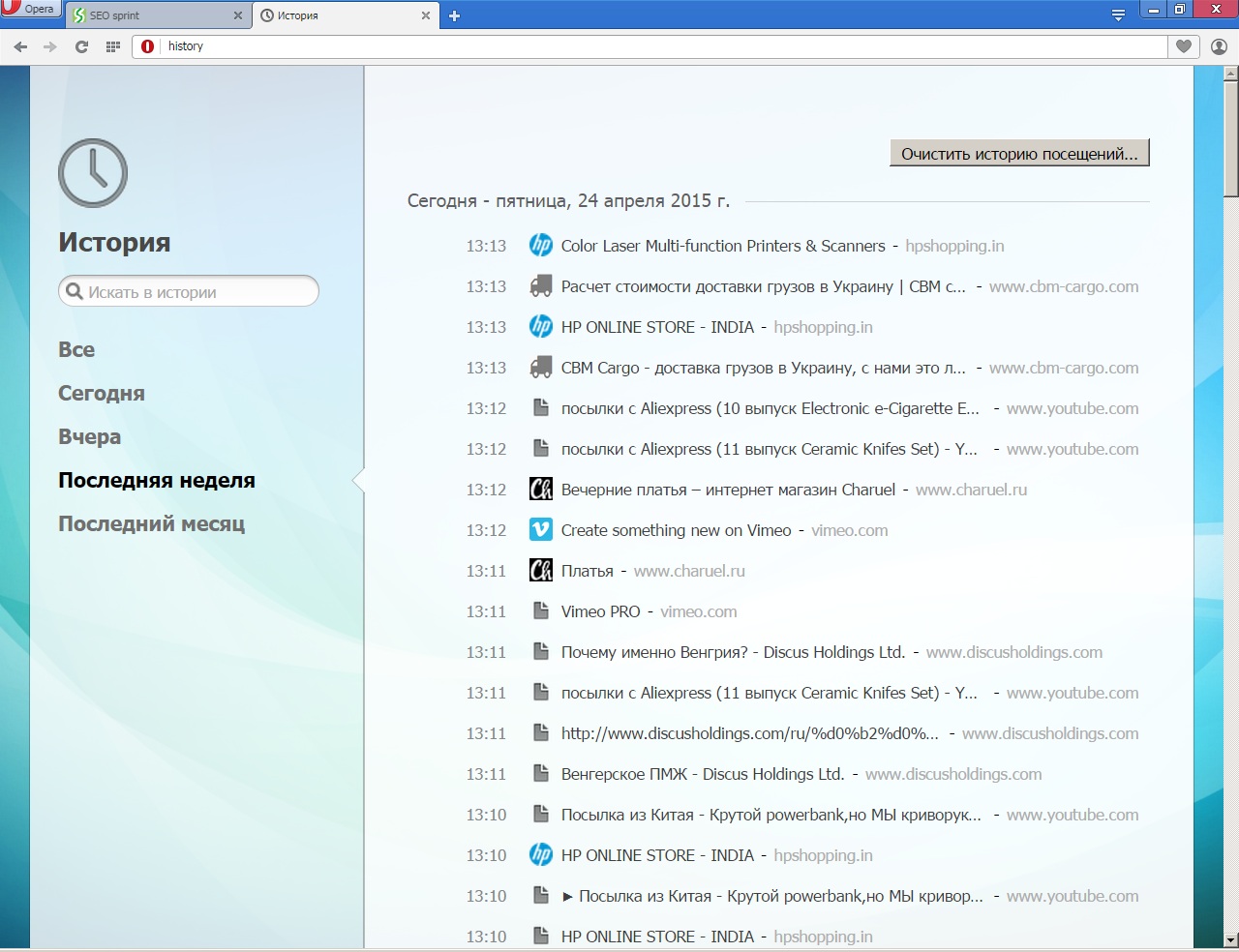Filter history by Вчера
The image size is (1239, 952).
click(x=89, y=437)
